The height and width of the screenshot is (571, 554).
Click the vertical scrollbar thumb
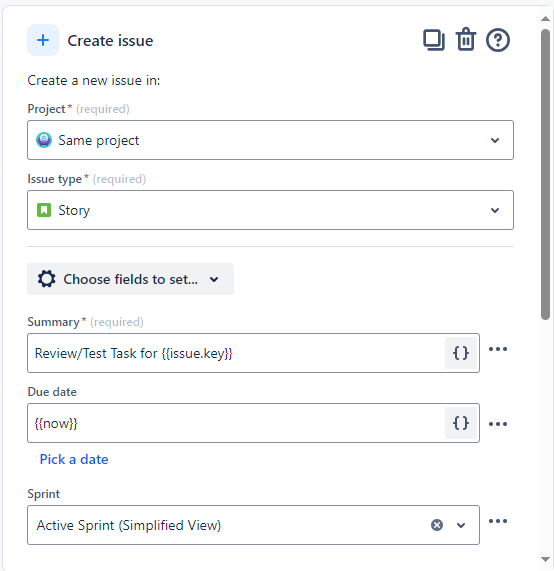(x=545, y=174)
